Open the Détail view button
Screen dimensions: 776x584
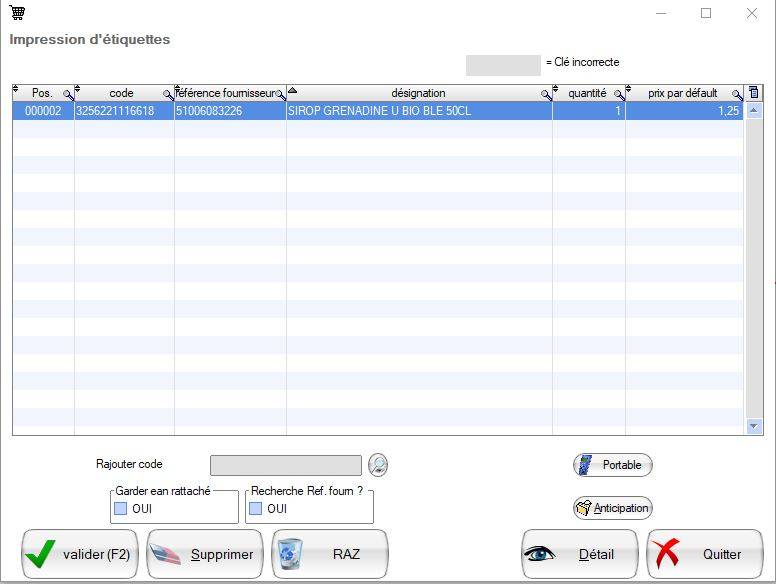point(580,554)
